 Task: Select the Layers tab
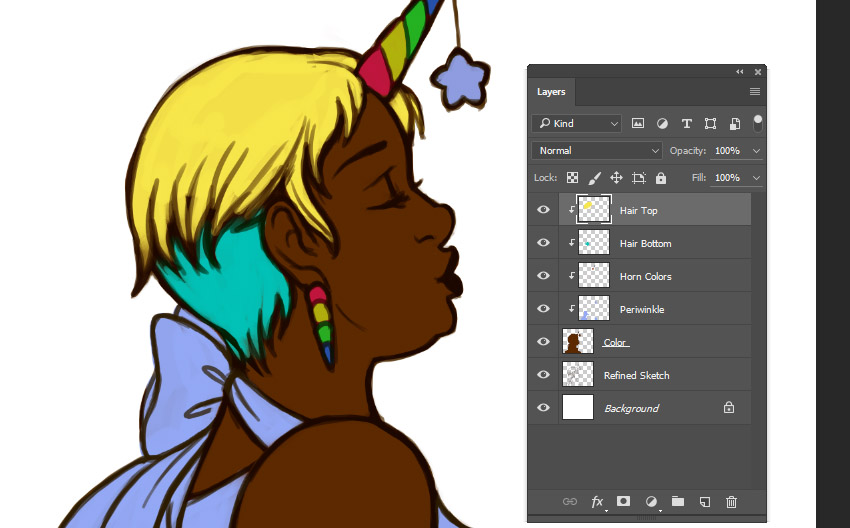point(551,92)
